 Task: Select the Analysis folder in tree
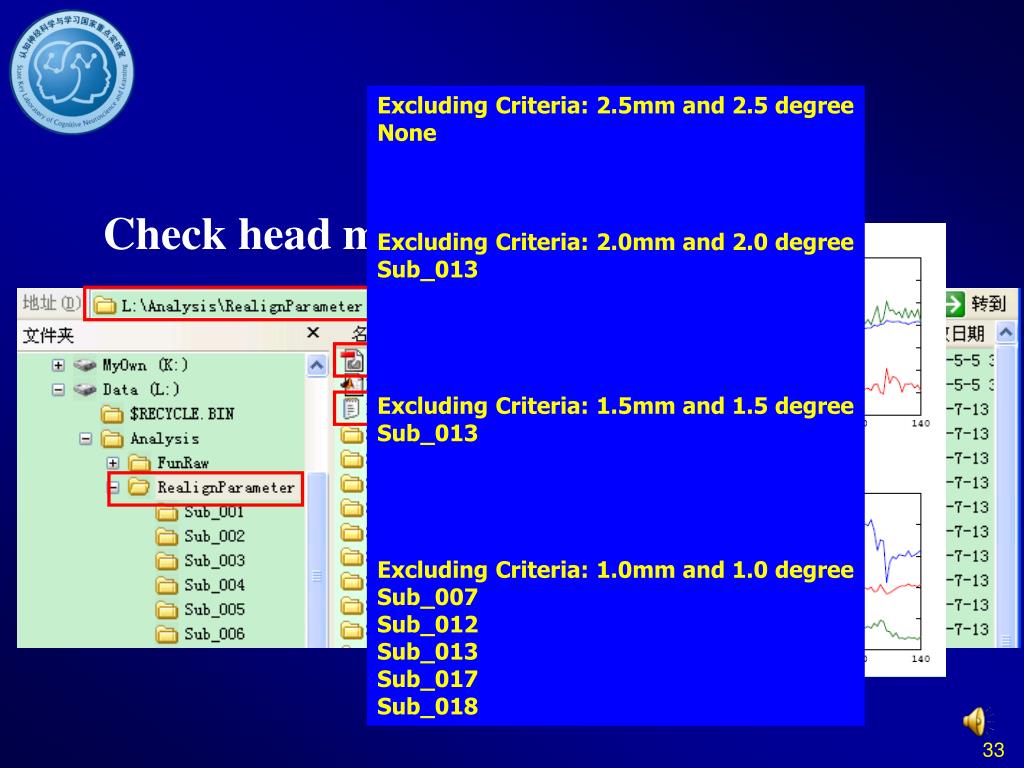(x=151, y=439)
